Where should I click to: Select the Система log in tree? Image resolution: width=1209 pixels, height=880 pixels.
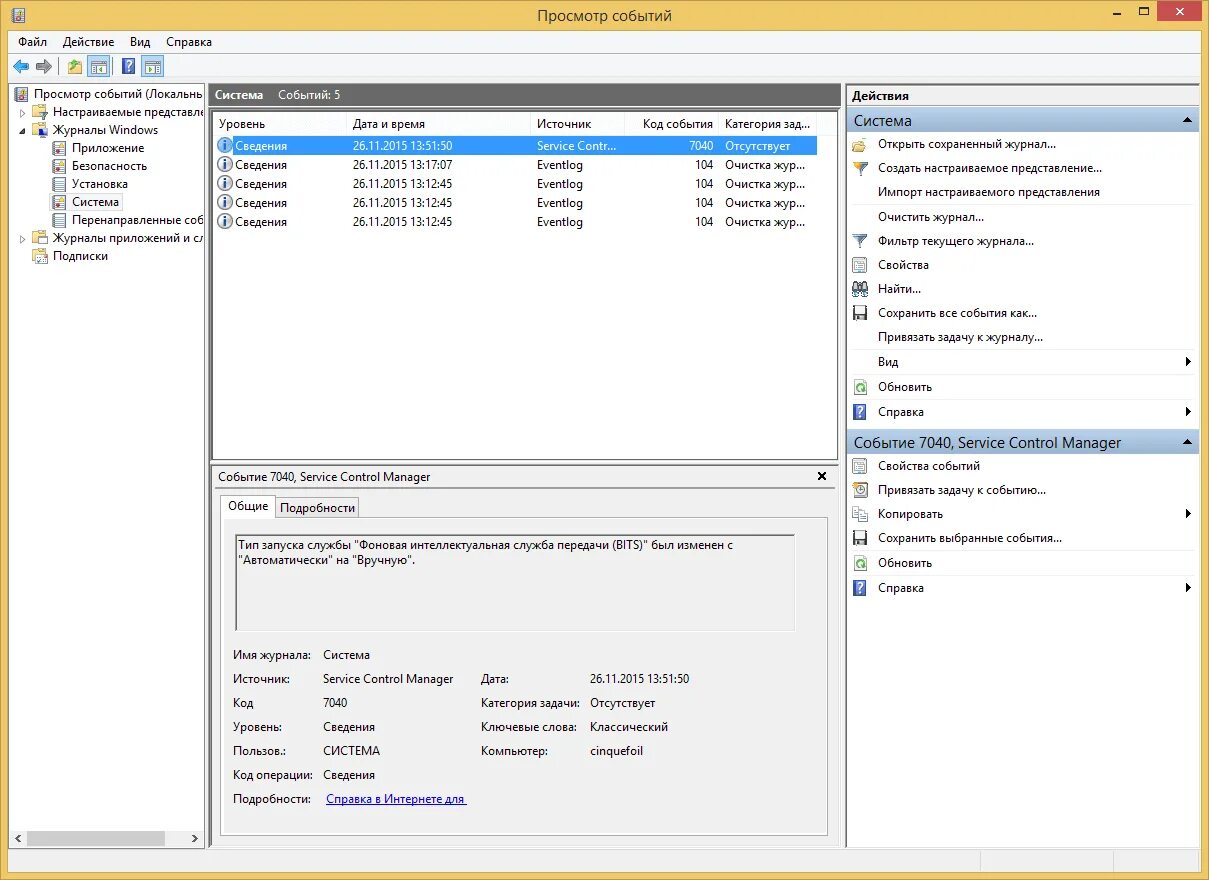point(95,202)
